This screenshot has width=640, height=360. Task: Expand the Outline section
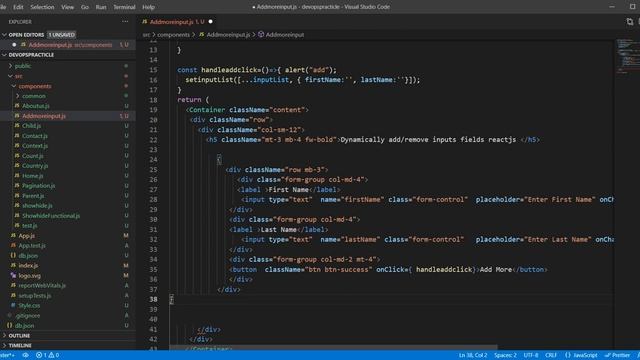click(x=19, y=336)
